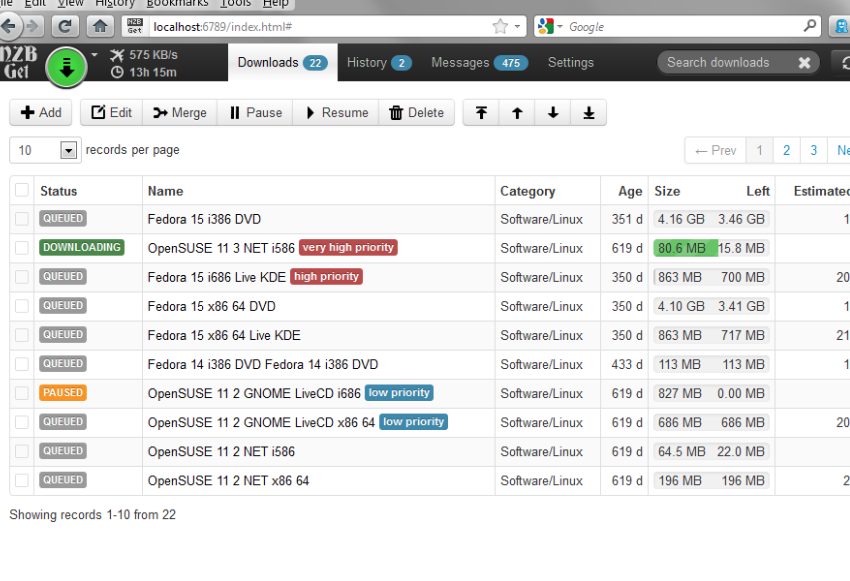Delete the selected downloads
The width and height of the screenshot is (850, 581).
tap(416, 113)
